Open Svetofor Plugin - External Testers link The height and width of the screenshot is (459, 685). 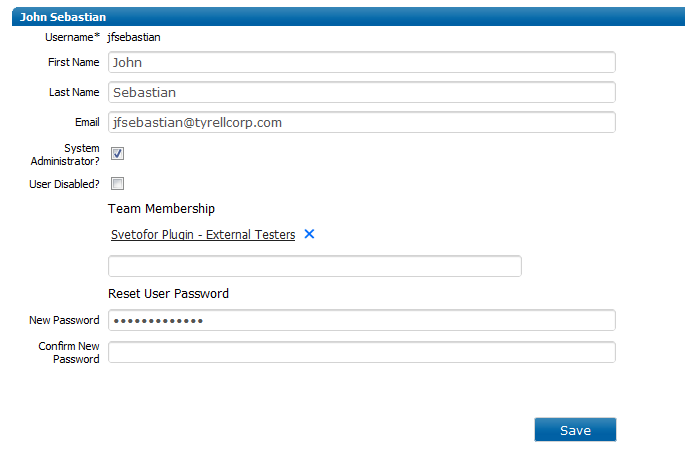[x=203, y=235]
